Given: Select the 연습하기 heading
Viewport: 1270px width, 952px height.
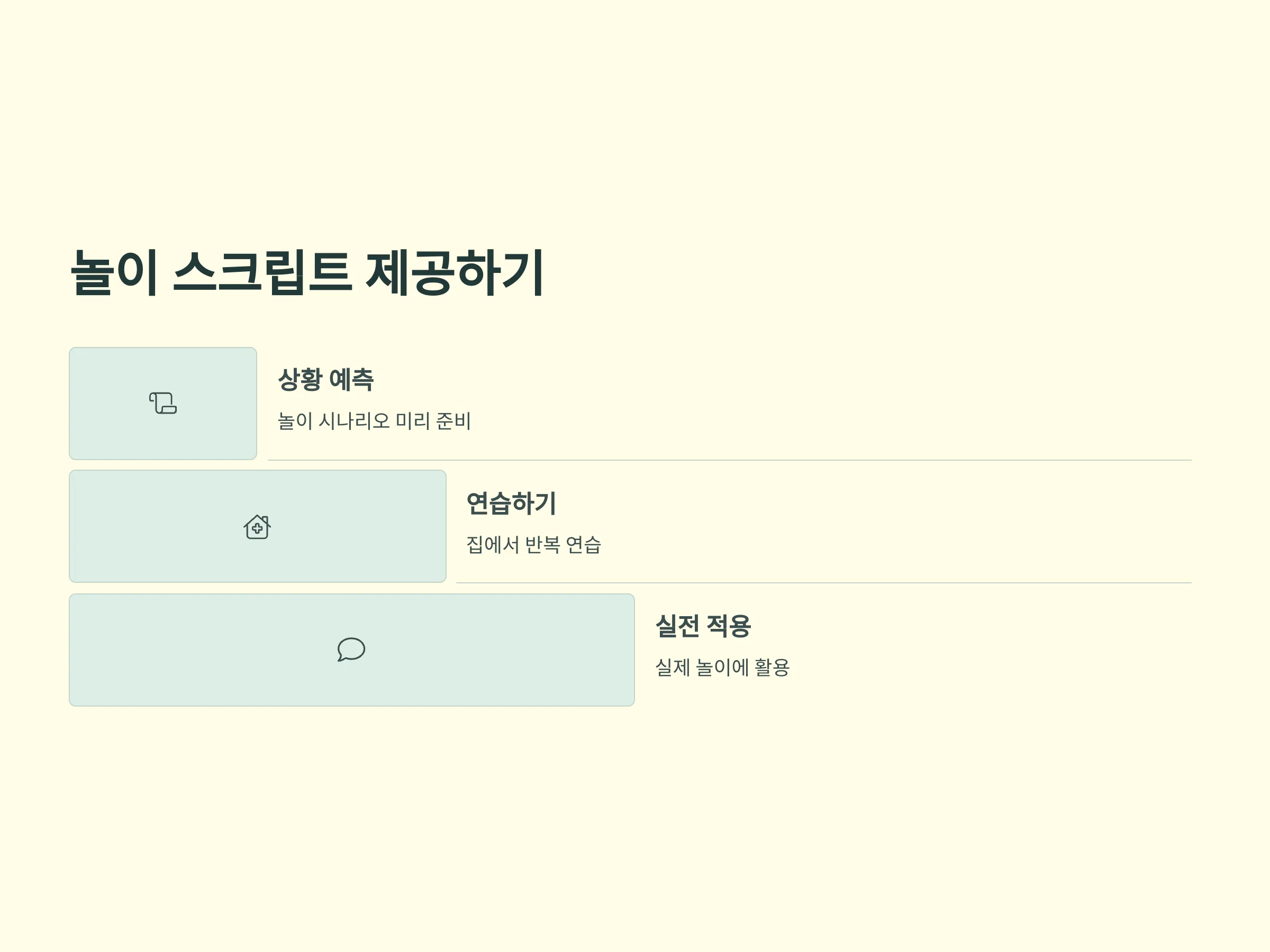Looking at the screenshot, I should 511,504.
